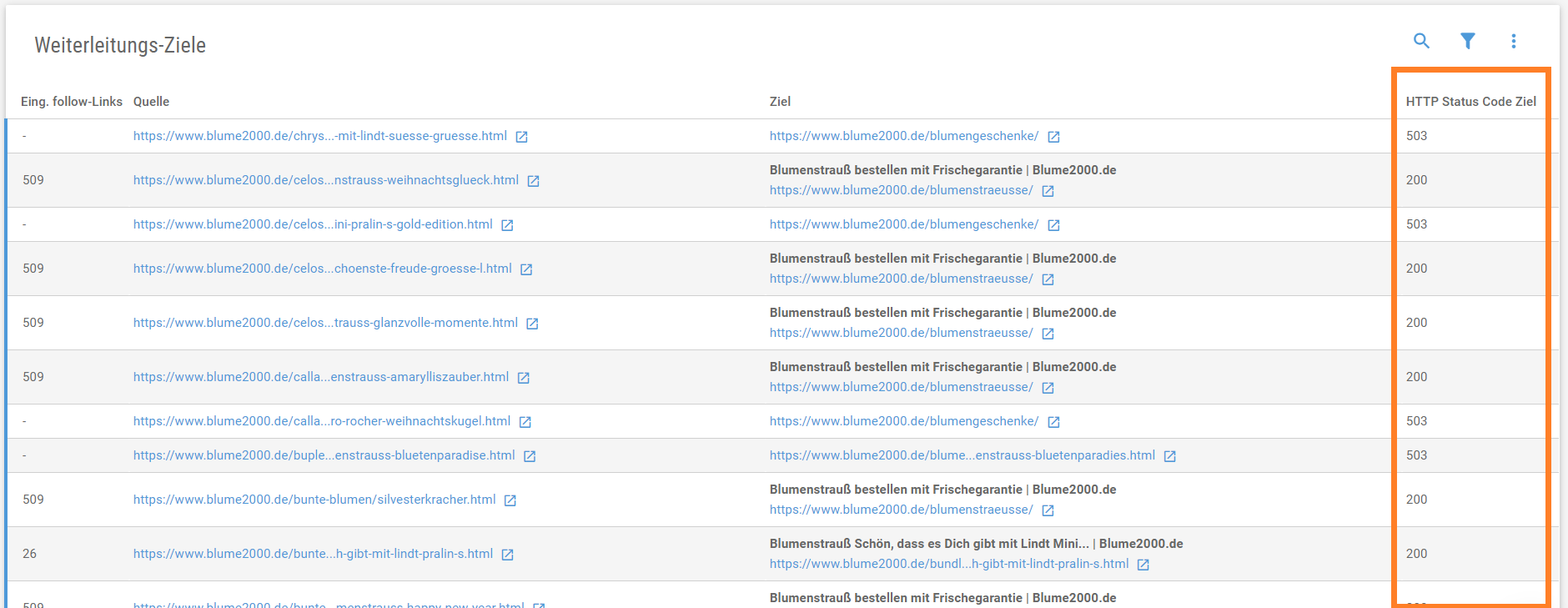Screen dimensions: 1568x608
Task: Open the three-dot more options menu
Action: tap(1514, 41)
